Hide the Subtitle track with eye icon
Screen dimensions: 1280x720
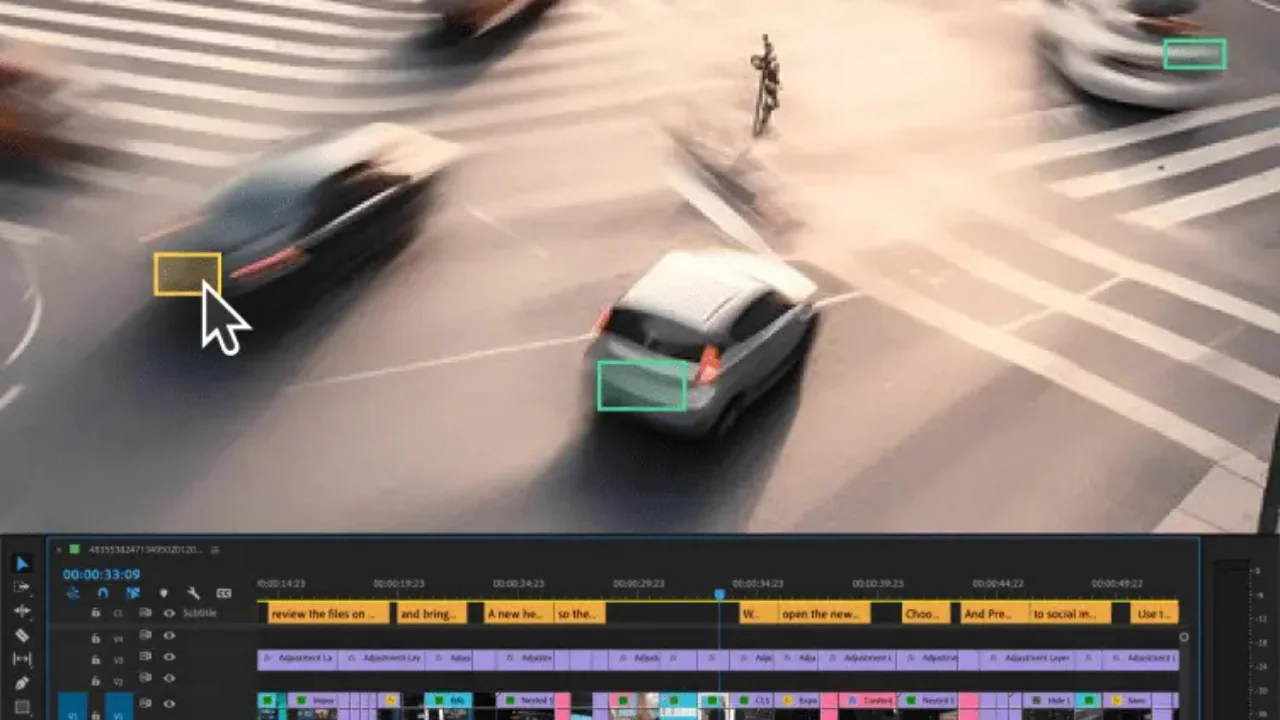(169, 613)
